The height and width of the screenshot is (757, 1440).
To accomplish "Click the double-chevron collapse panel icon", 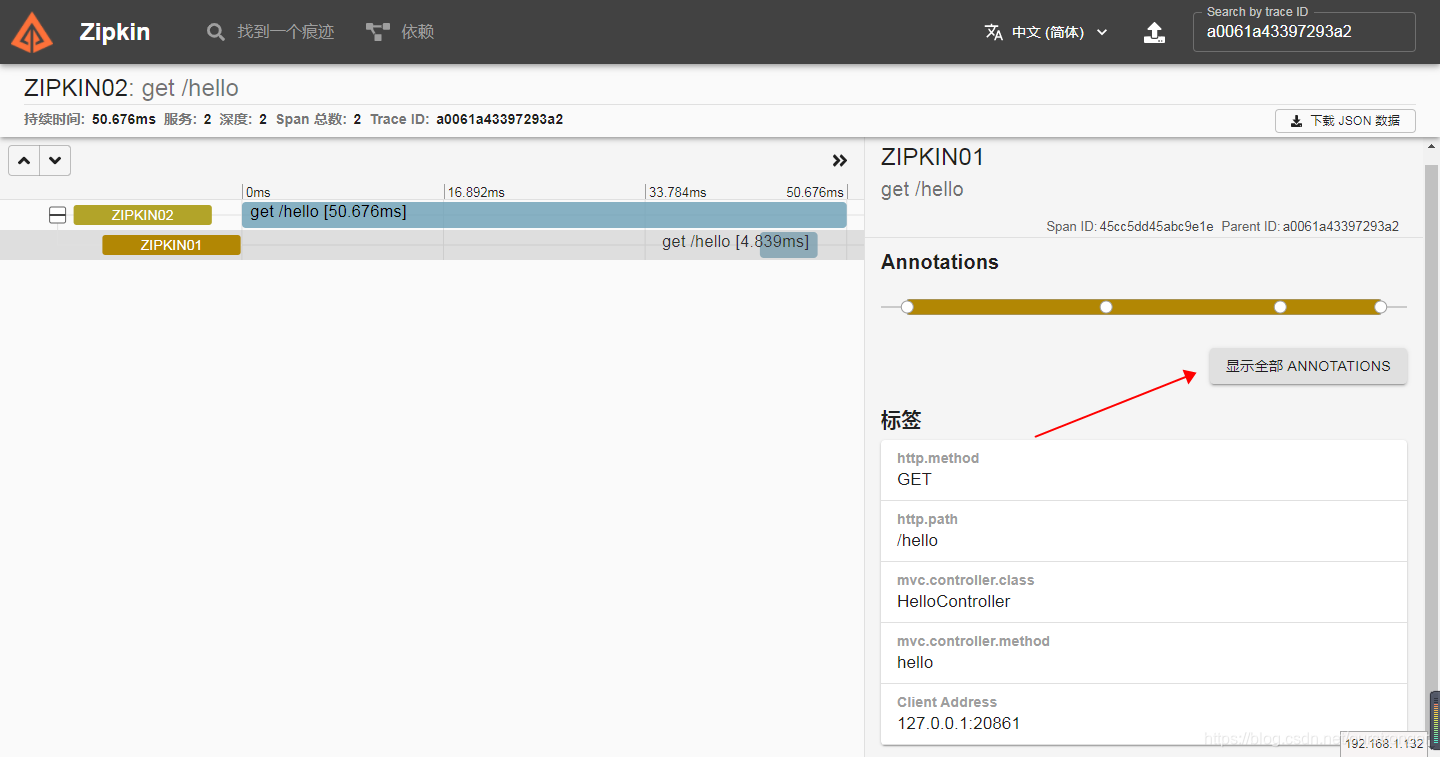I will 840,160.
